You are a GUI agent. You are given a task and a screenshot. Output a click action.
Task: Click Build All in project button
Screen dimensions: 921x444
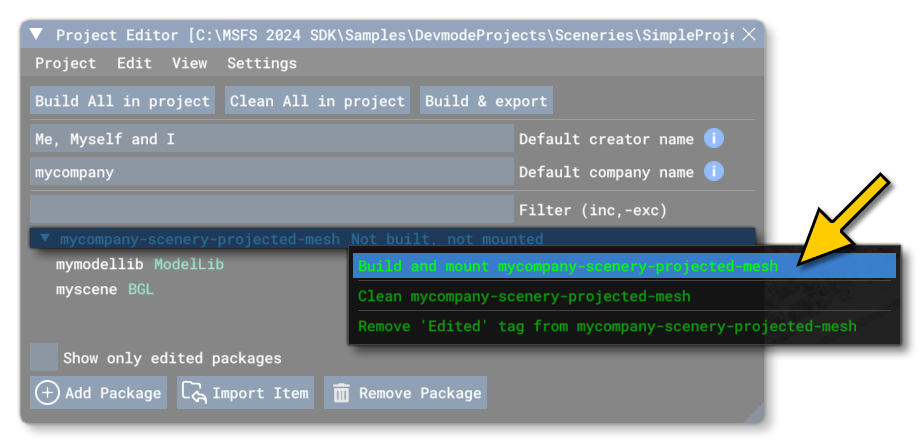click(122, 100)
